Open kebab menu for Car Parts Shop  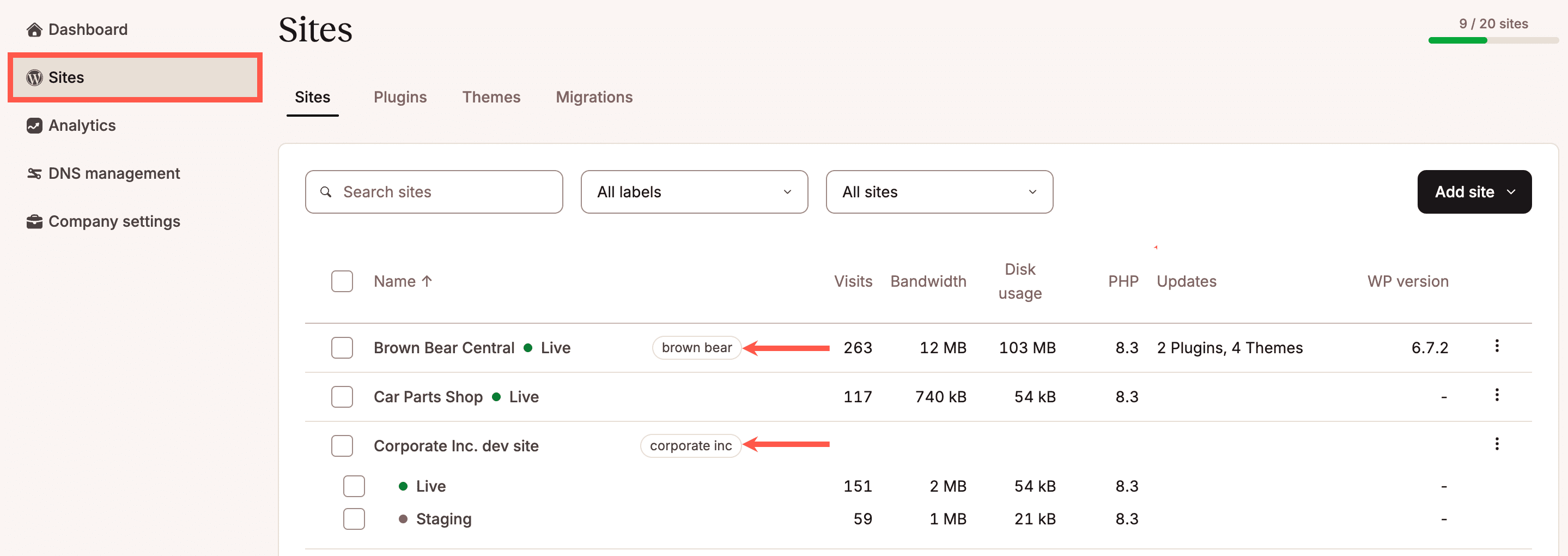pyautogui.click(x=1497, y=395)
